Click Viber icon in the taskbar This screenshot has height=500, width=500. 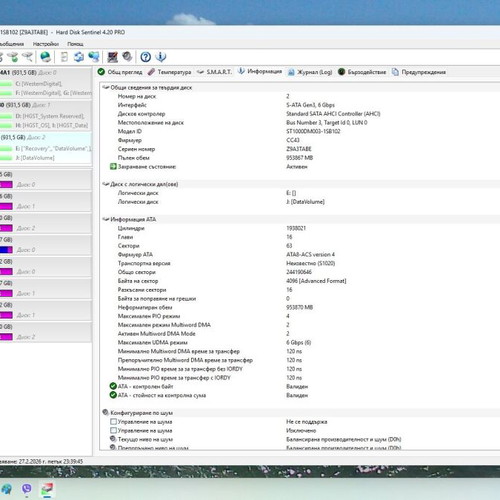click(x=27, y=489)
